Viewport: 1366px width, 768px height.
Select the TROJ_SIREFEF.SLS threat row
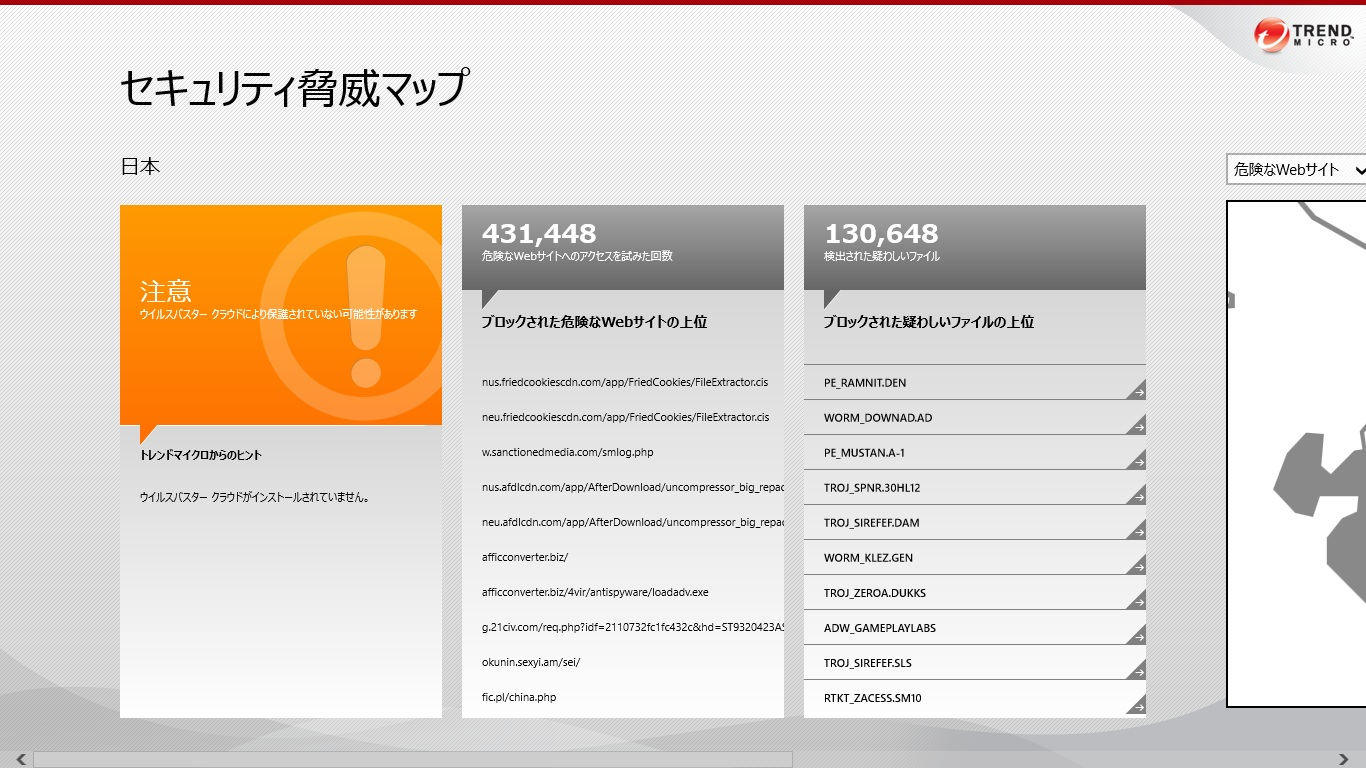867,663
